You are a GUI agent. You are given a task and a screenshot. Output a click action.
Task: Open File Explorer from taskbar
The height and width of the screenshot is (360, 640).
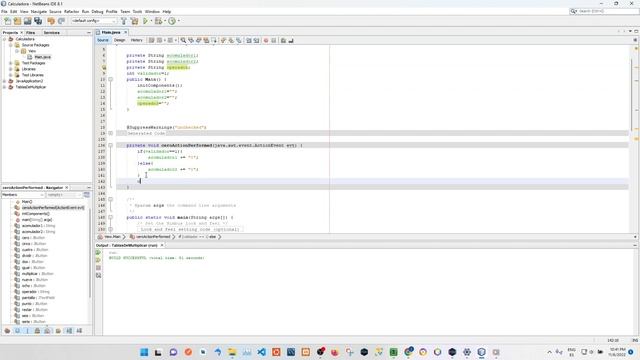coord(232,352)
